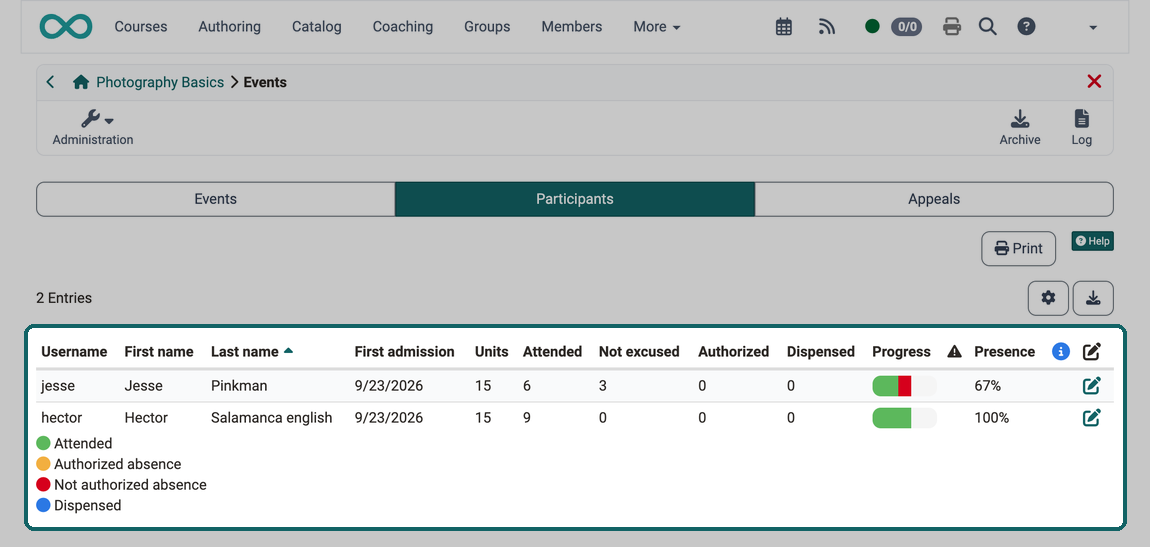The height and width of the screenshot is (547, 1150).
Task: Click Jesse's progress bar
Action: 904,386
